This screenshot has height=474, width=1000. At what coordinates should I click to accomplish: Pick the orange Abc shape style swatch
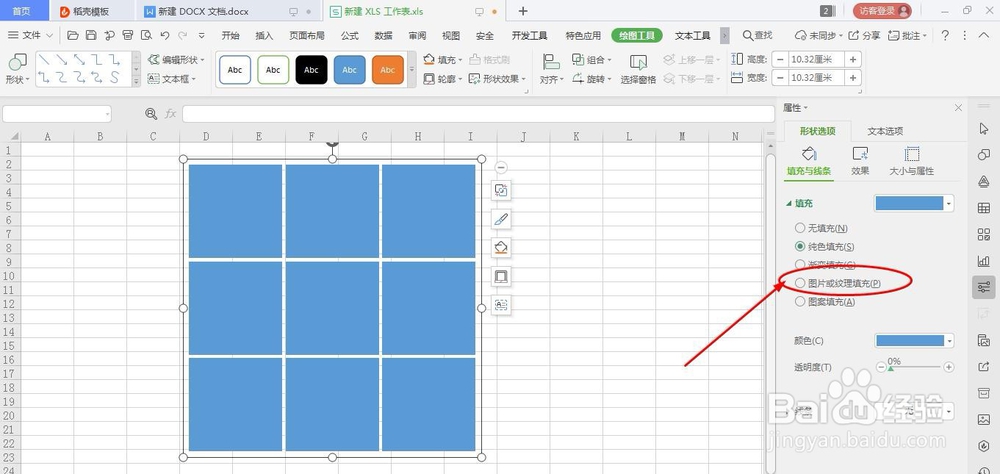pyautogui.click(x=388, y=70)
